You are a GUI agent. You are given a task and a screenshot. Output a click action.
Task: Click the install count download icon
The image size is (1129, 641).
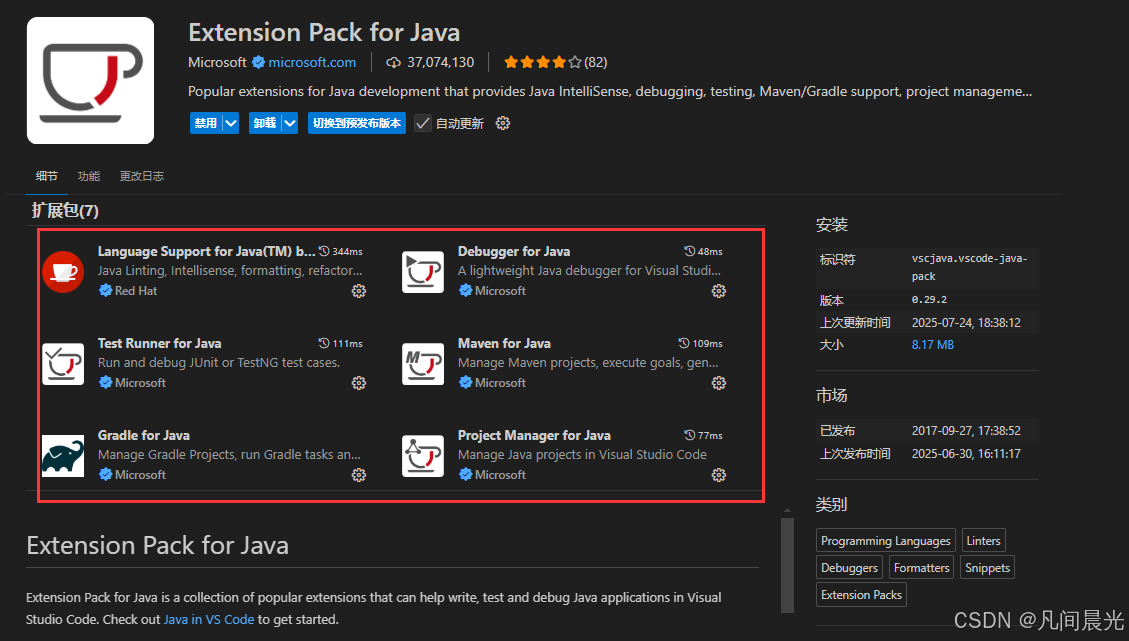[x=393, y=63]
